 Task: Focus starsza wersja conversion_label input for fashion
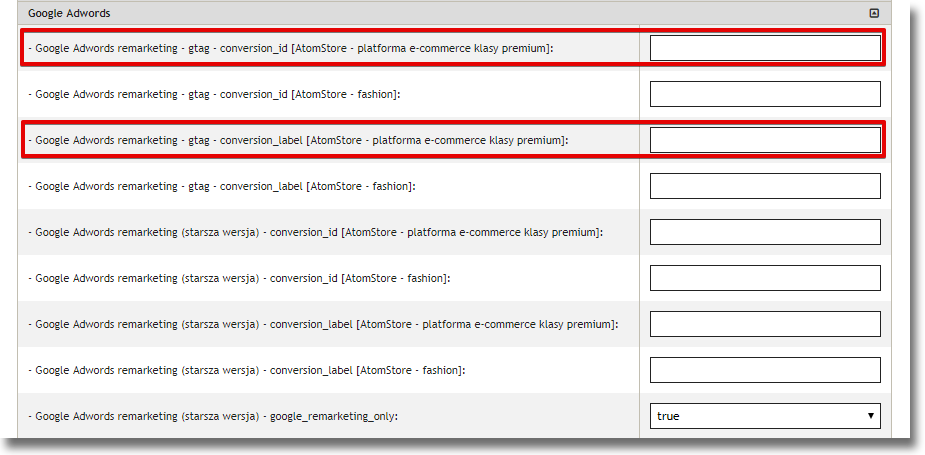[765, 370]
